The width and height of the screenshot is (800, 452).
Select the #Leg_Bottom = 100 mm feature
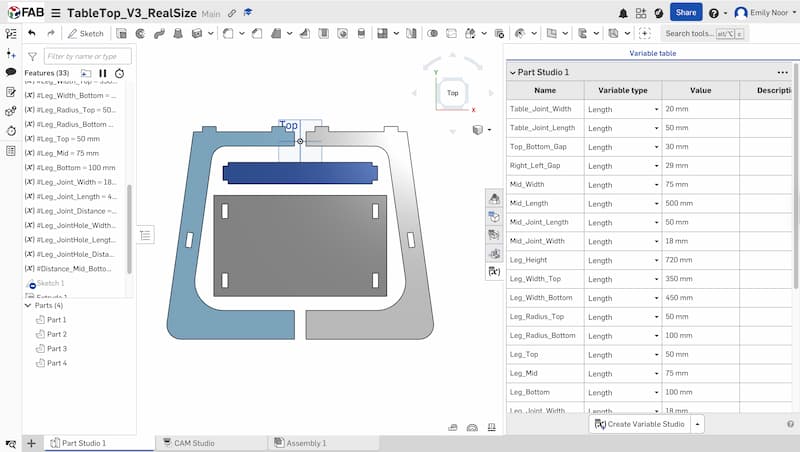click(70, 167)
